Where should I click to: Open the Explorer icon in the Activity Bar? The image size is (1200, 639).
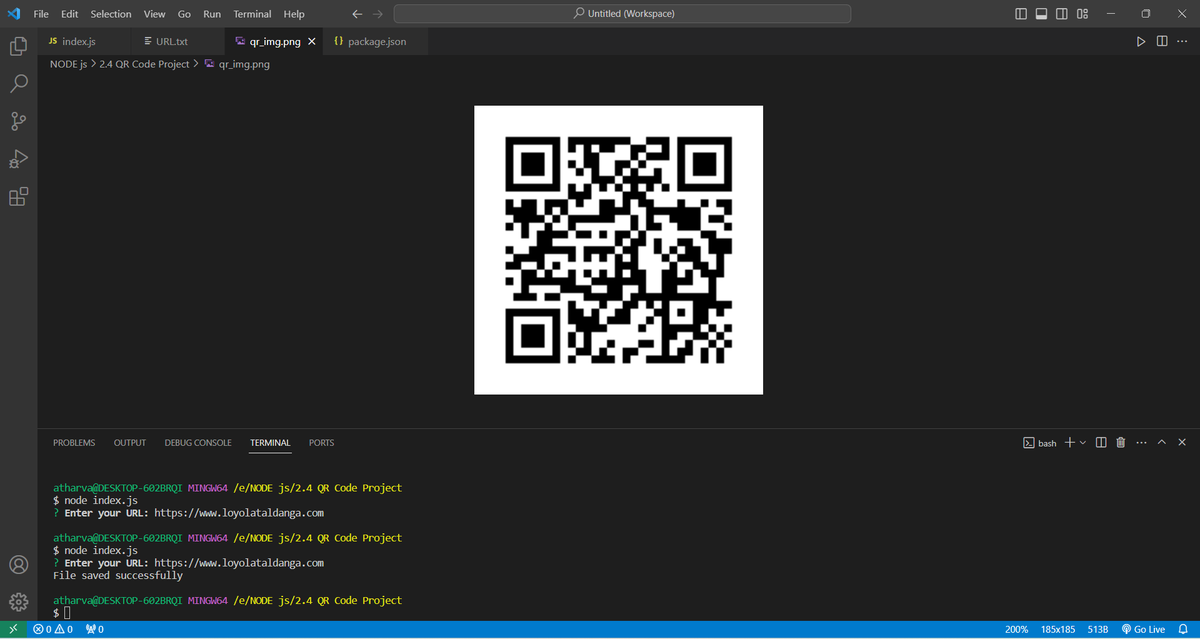pyautogui.click(x=17, y=46)
